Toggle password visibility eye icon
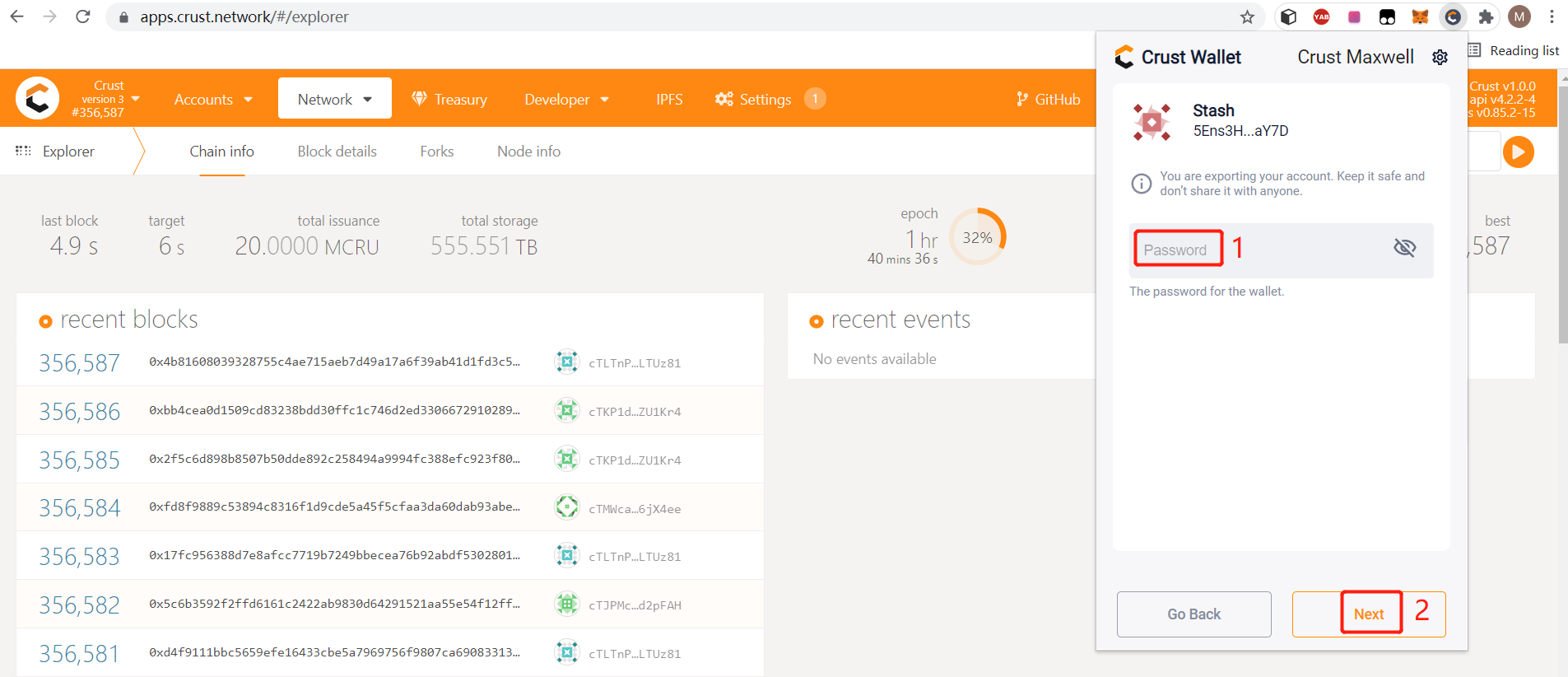Viewport: 1568px width, 677px height. (1405, 247)
